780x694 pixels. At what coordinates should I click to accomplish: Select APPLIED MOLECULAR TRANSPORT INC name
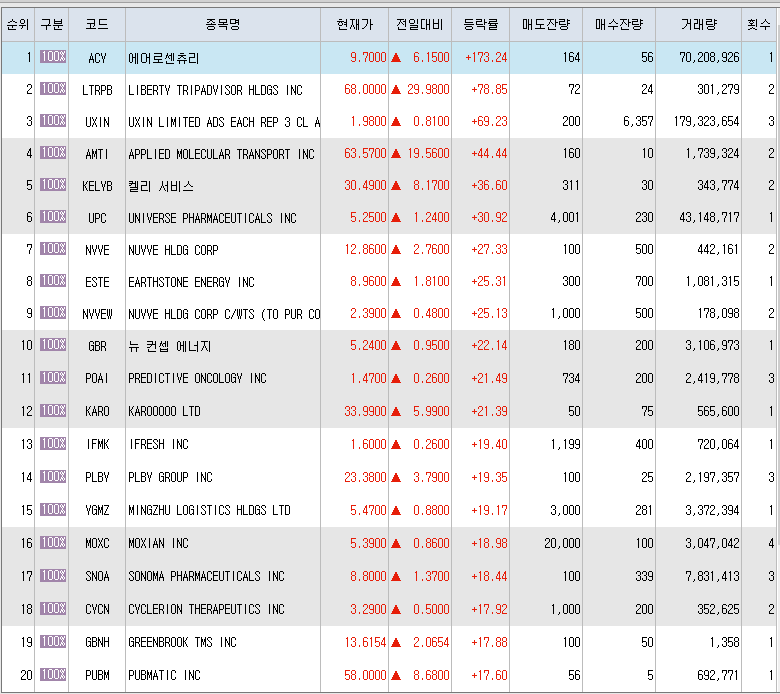point(221,154)
